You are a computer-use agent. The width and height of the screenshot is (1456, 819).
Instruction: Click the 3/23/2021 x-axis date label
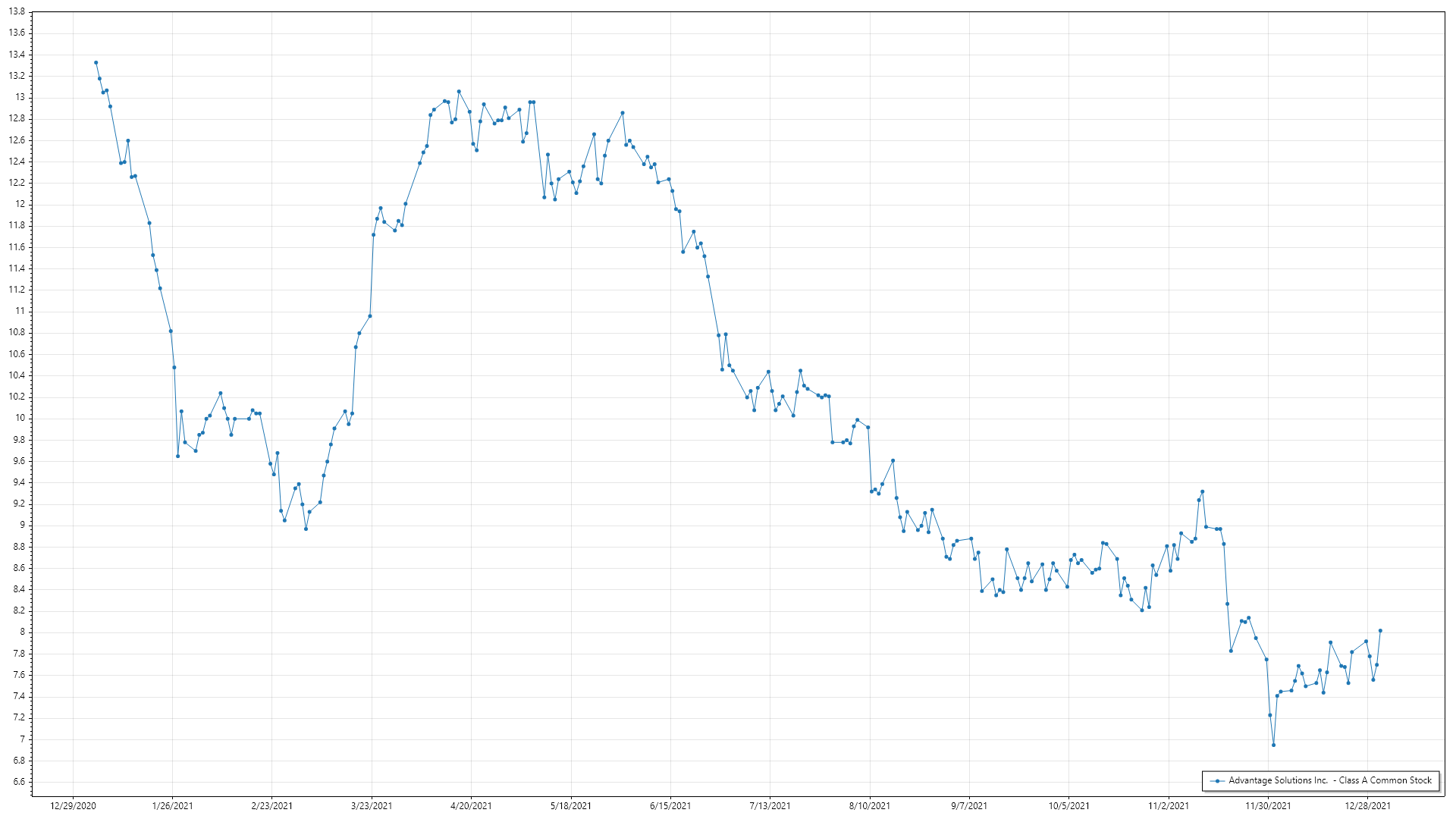click(x=372, y=806)
